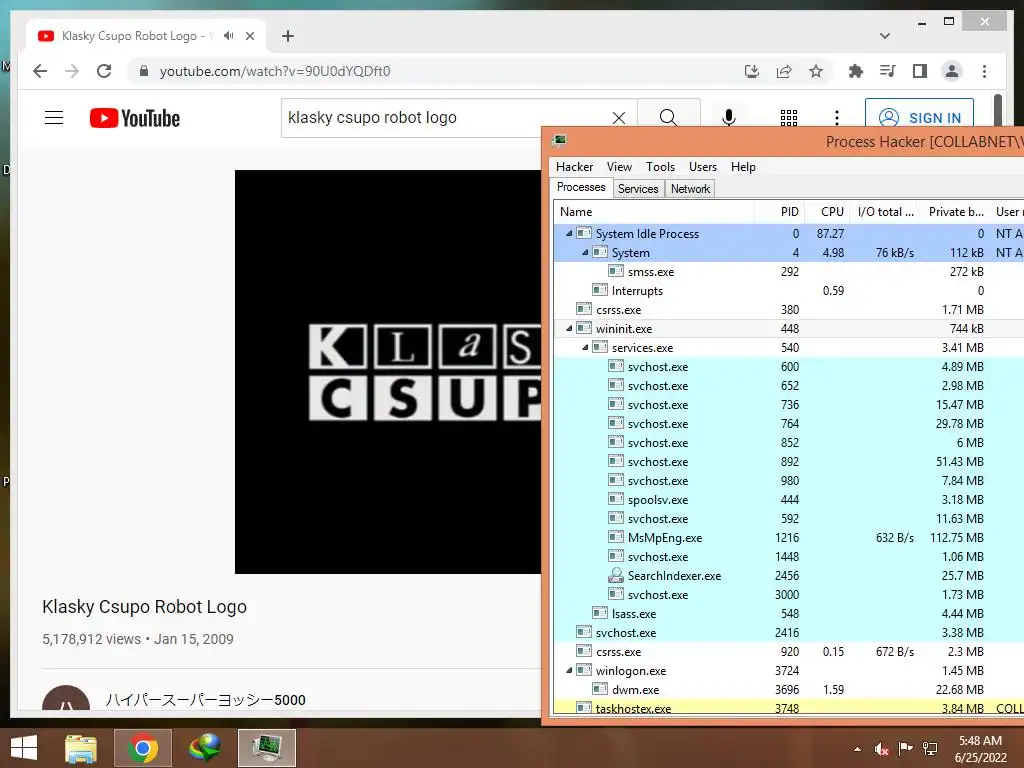Select the lsass.exe process row

pos(788,614)
